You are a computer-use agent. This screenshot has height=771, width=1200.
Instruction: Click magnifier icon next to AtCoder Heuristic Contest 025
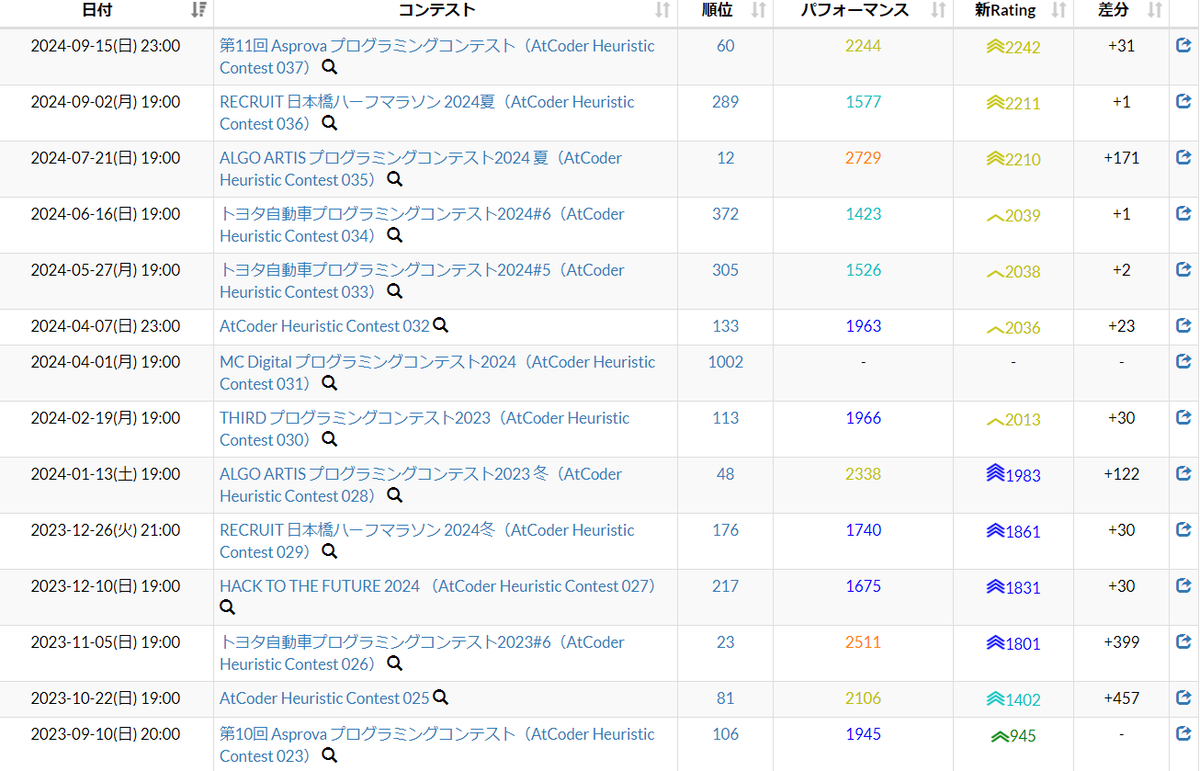point(441,698)
